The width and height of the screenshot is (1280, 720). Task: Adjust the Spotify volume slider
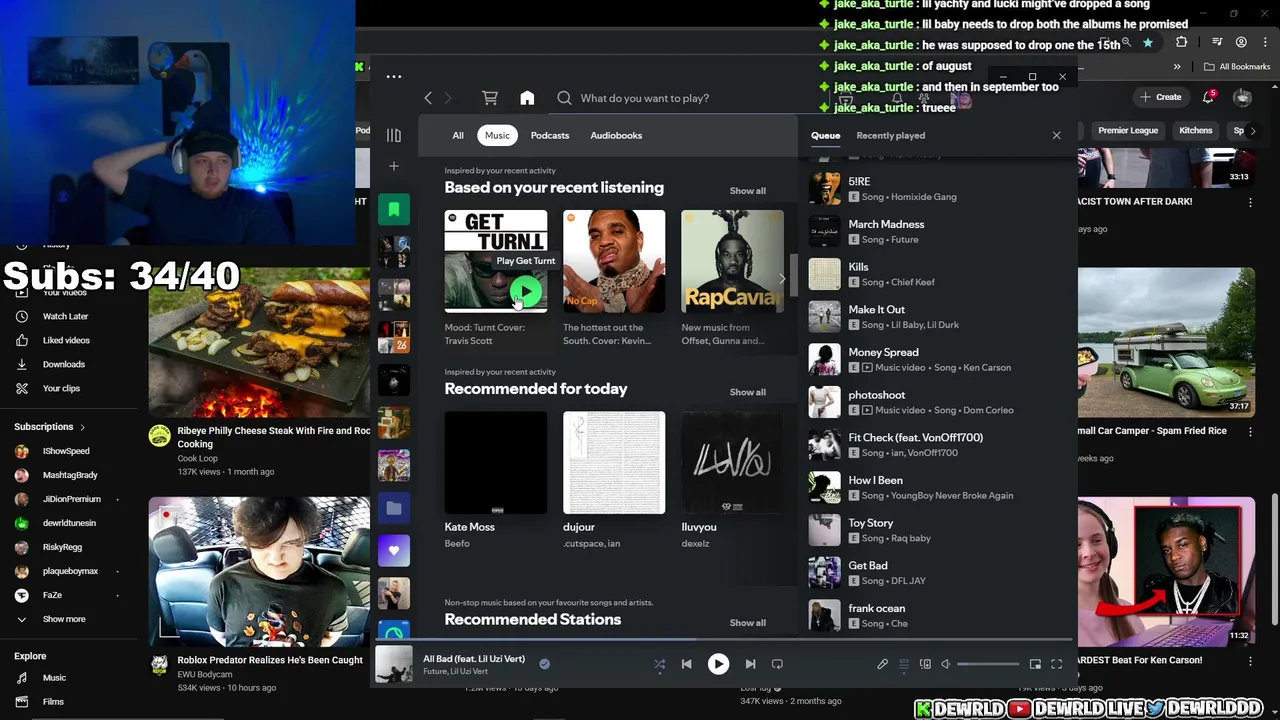988,664
